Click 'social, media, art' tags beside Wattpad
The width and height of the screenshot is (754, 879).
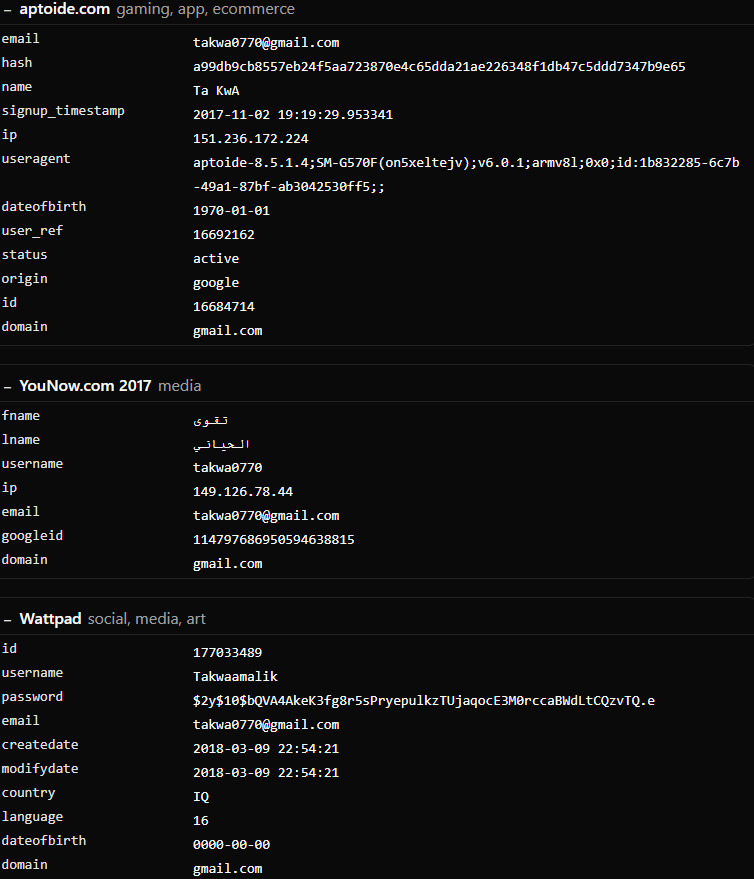(x=147, y=619)
